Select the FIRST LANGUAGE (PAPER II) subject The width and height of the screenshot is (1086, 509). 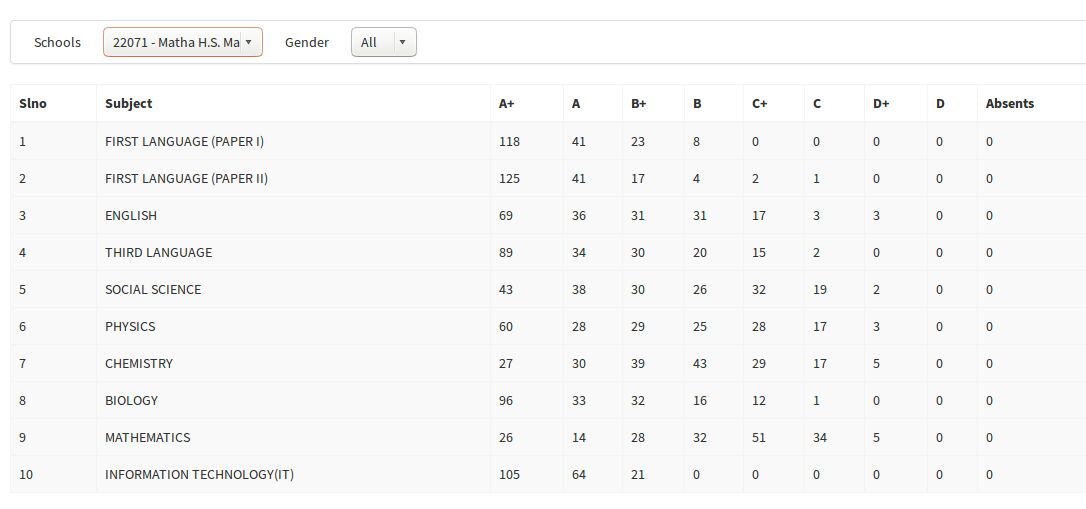coord(186,178)
